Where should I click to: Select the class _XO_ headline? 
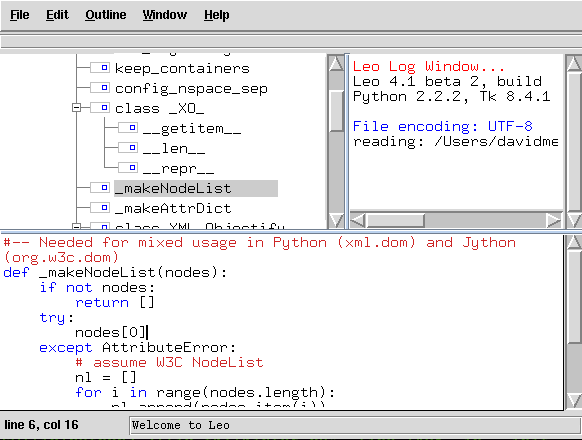point(160,108)
